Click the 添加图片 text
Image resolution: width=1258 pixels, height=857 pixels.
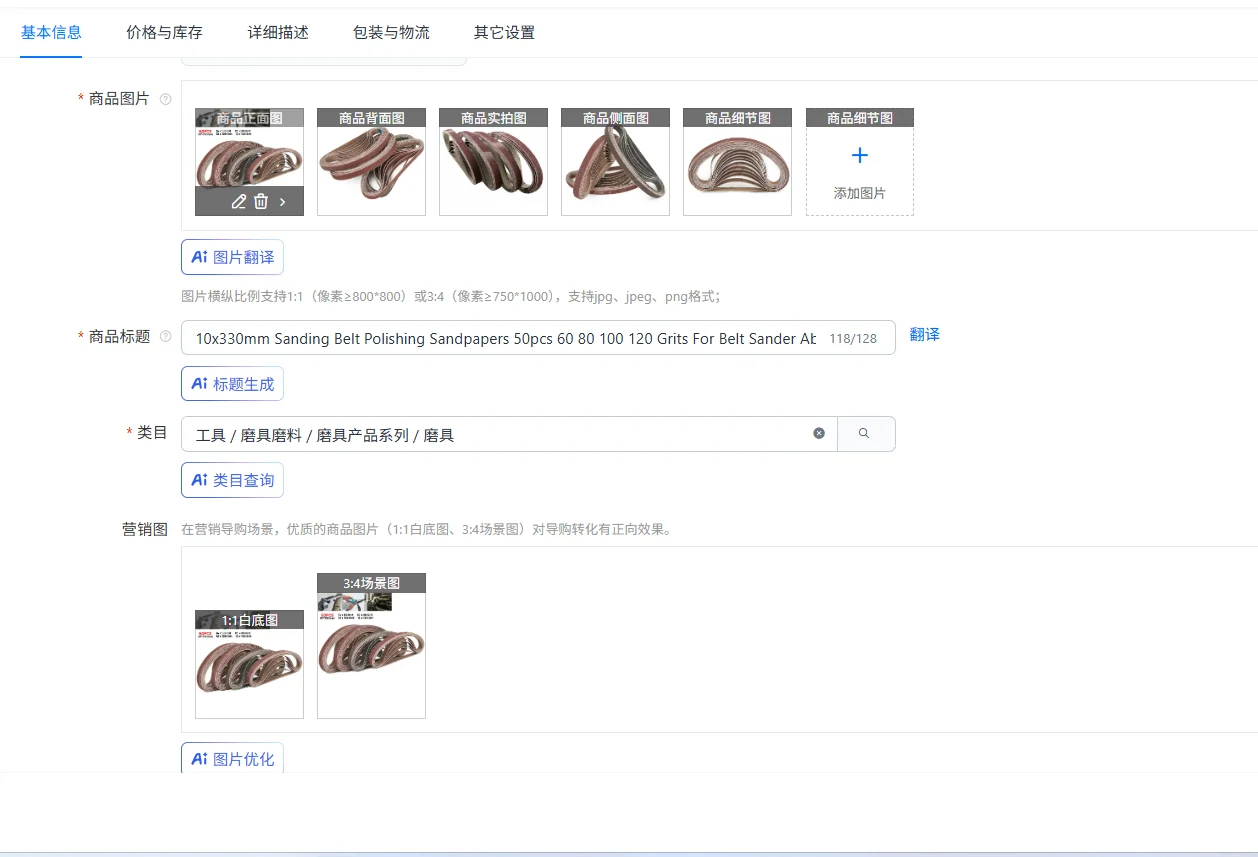(859, 193)
